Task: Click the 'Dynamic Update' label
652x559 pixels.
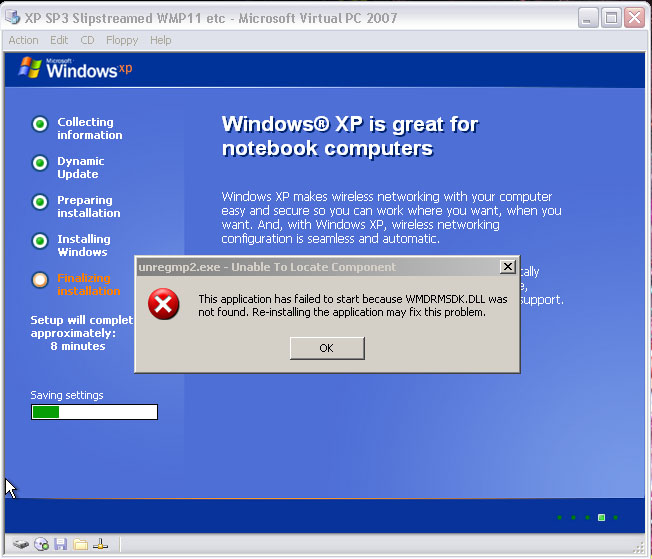Action: pyautogui.click(x=81, y=168)
